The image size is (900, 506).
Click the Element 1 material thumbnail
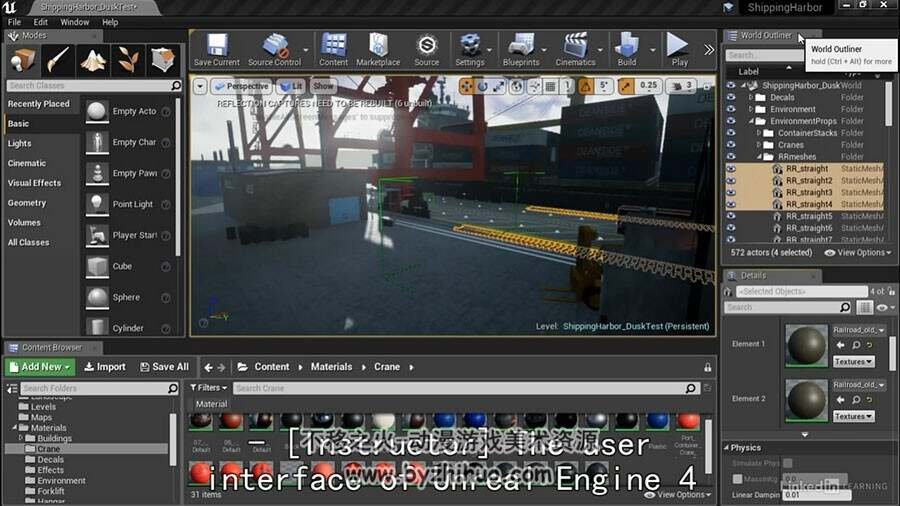[x=806, y=346]
